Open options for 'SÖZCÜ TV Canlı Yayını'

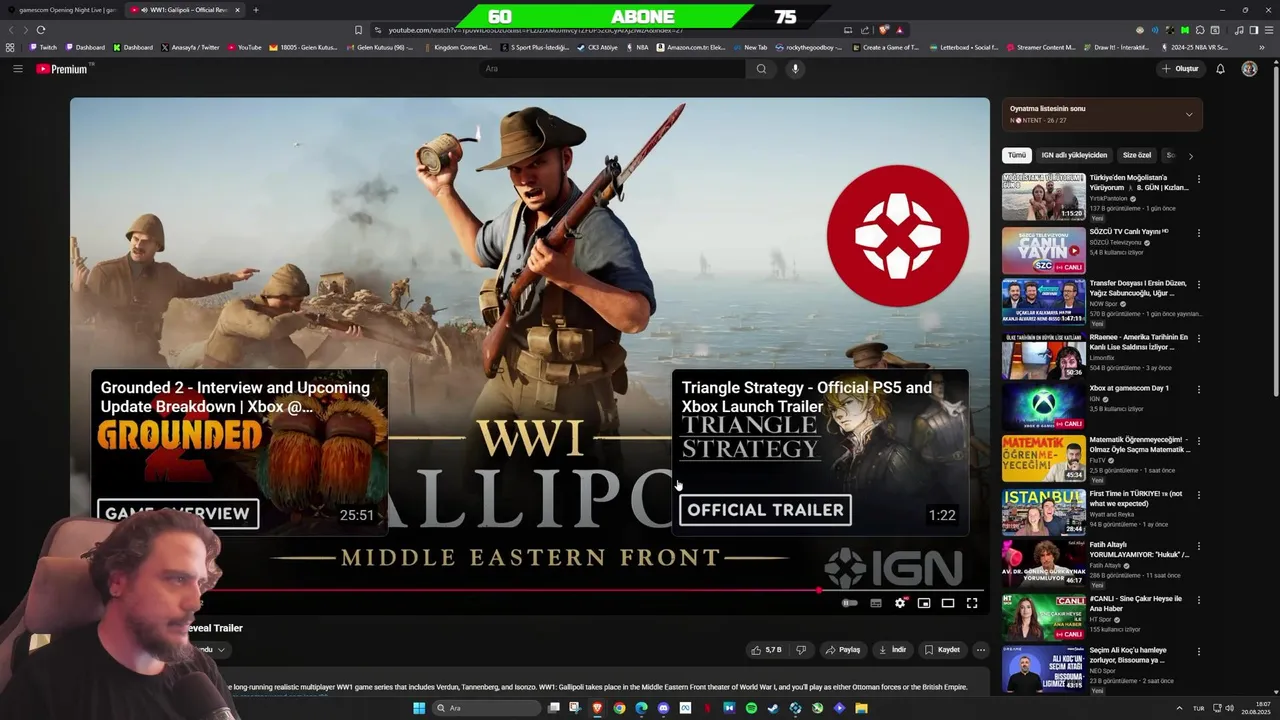1199,232
